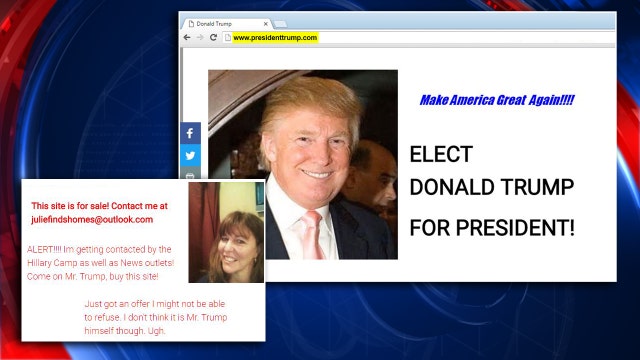Viewport: 640px width, 360px height.
Task: Reload the page with the refresh icon
Action: [x=213, y=38]
